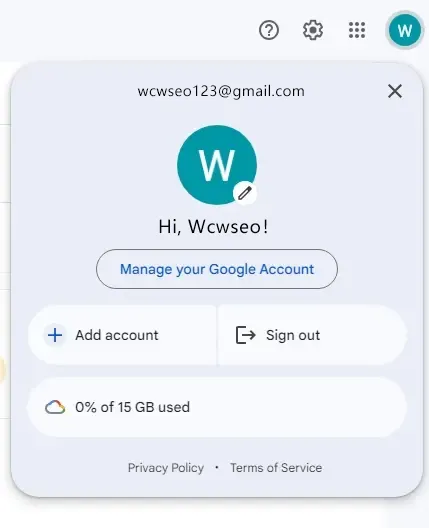The width and height of the screenshot is (429, 528).
Task: Click the Sign out arrow icon
Action: pyautogui.click(x=245, y=335)
